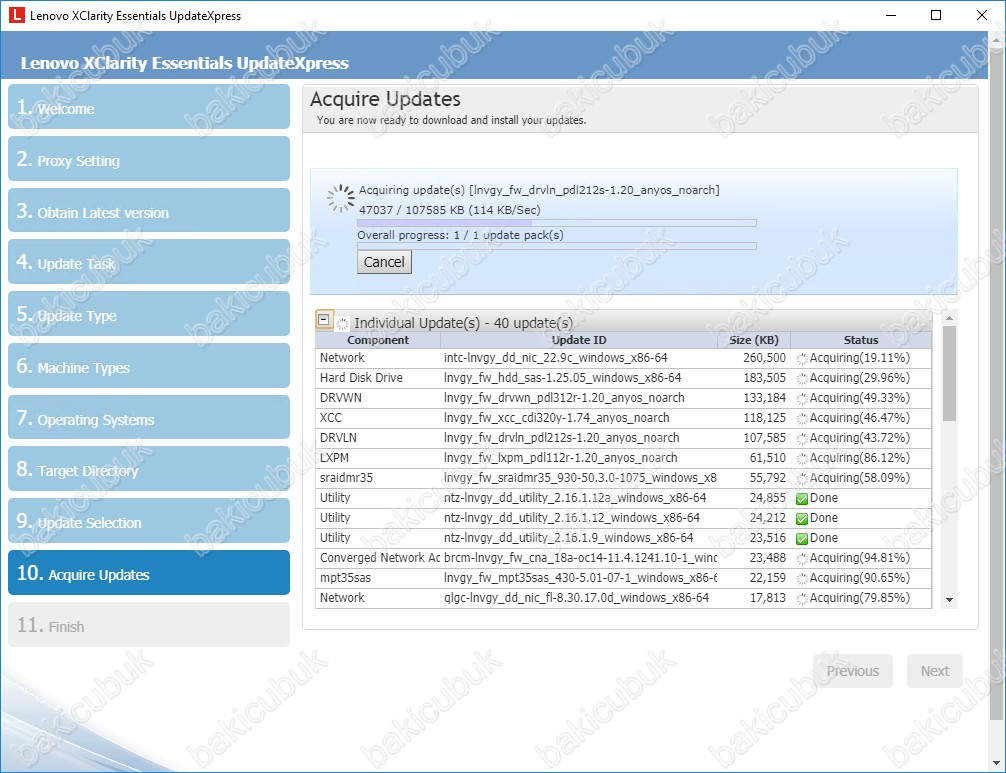
Task: Select the DRVWN component row
Action: pyautogui.click(x=623, y=398)
